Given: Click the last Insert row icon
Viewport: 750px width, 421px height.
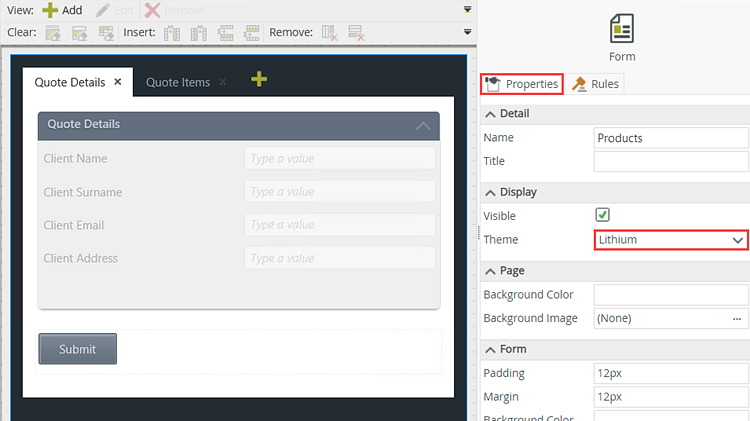Looking at the screenshot, I should 251,33.
